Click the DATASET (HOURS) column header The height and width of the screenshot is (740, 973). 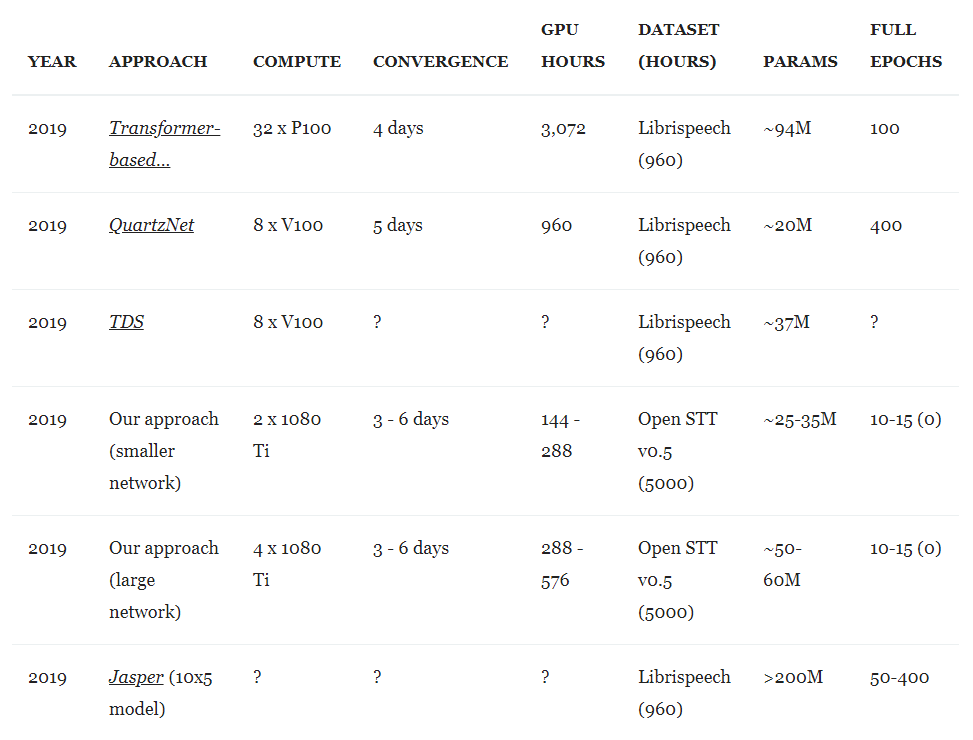[x=678, y=46]
